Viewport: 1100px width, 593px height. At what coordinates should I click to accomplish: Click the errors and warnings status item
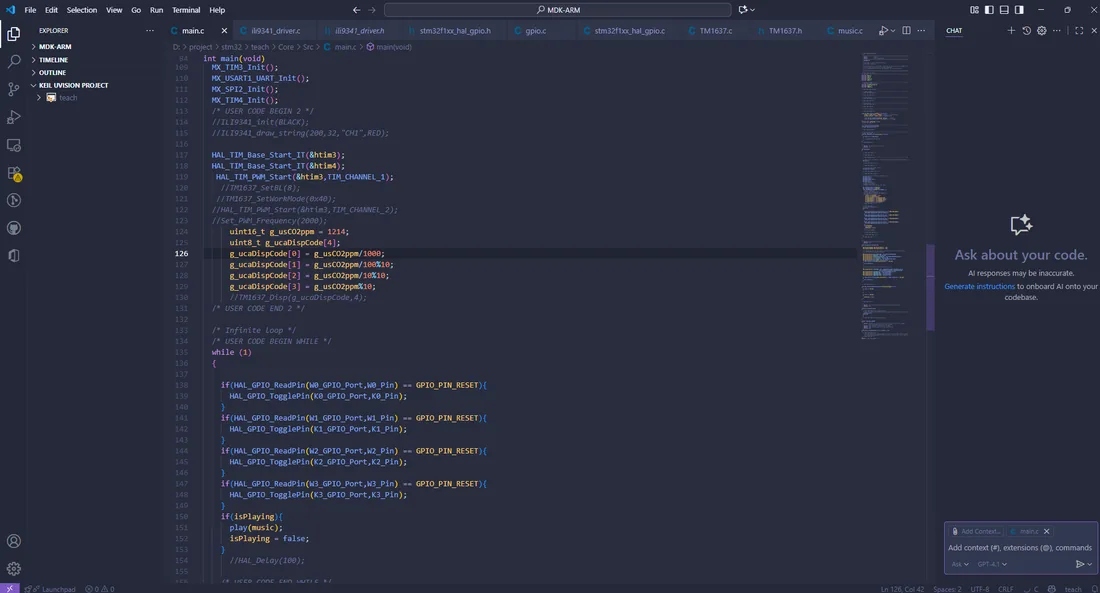click(x=100, y=588)
